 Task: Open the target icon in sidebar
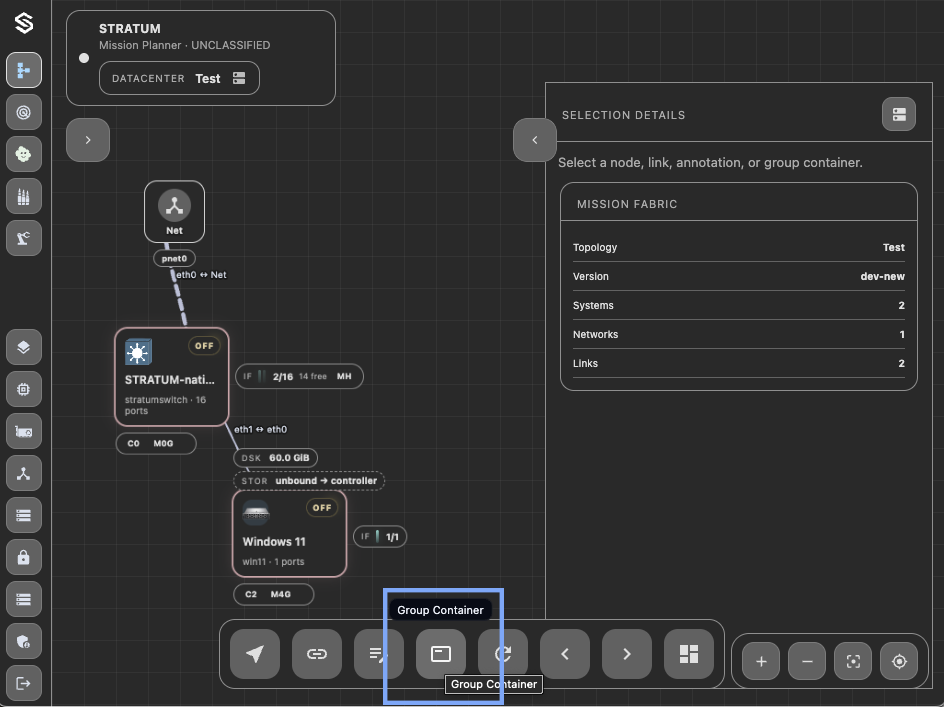[23, 112]
